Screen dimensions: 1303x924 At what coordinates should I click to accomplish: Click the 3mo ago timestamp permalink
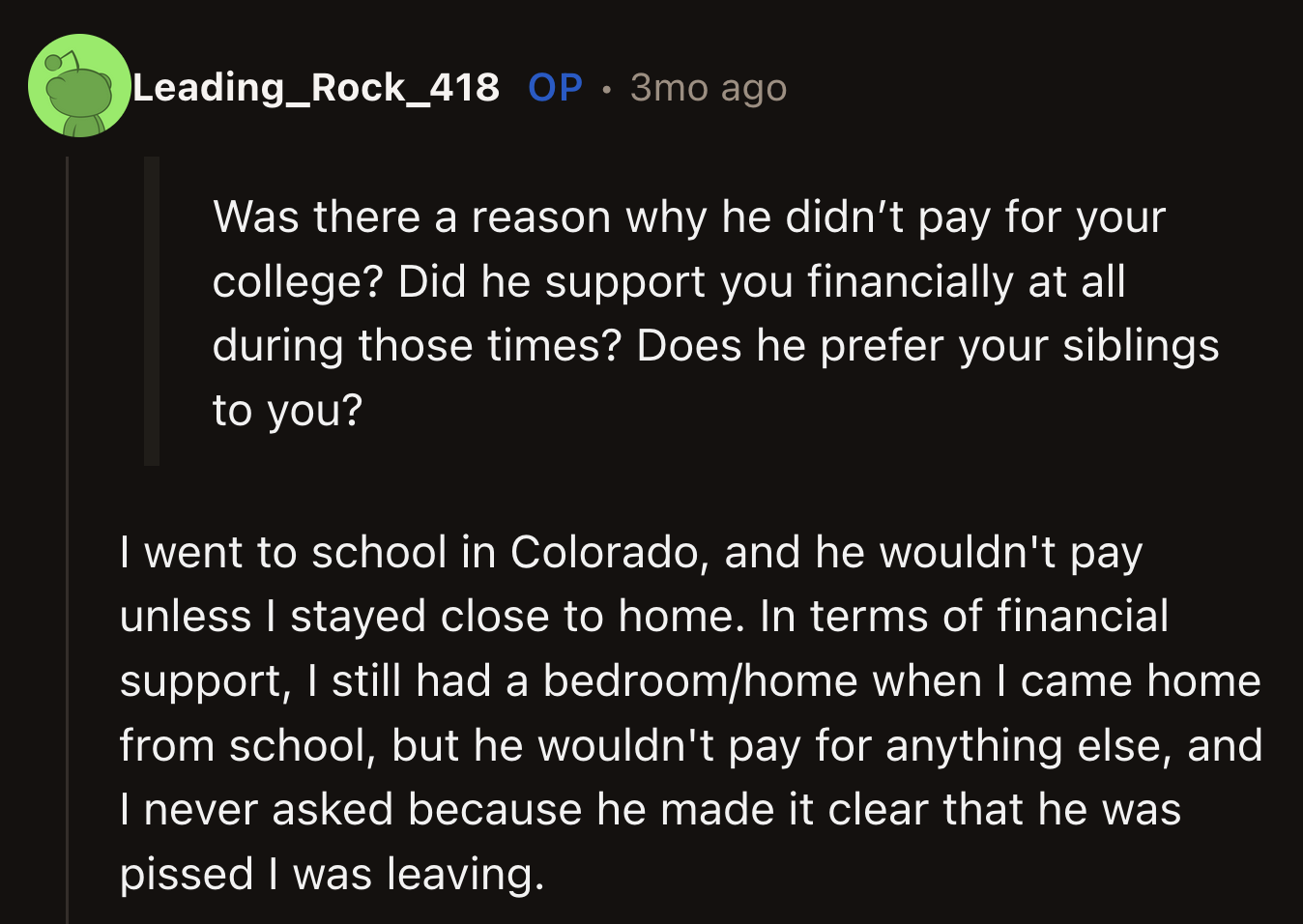(x=708, y=87)
